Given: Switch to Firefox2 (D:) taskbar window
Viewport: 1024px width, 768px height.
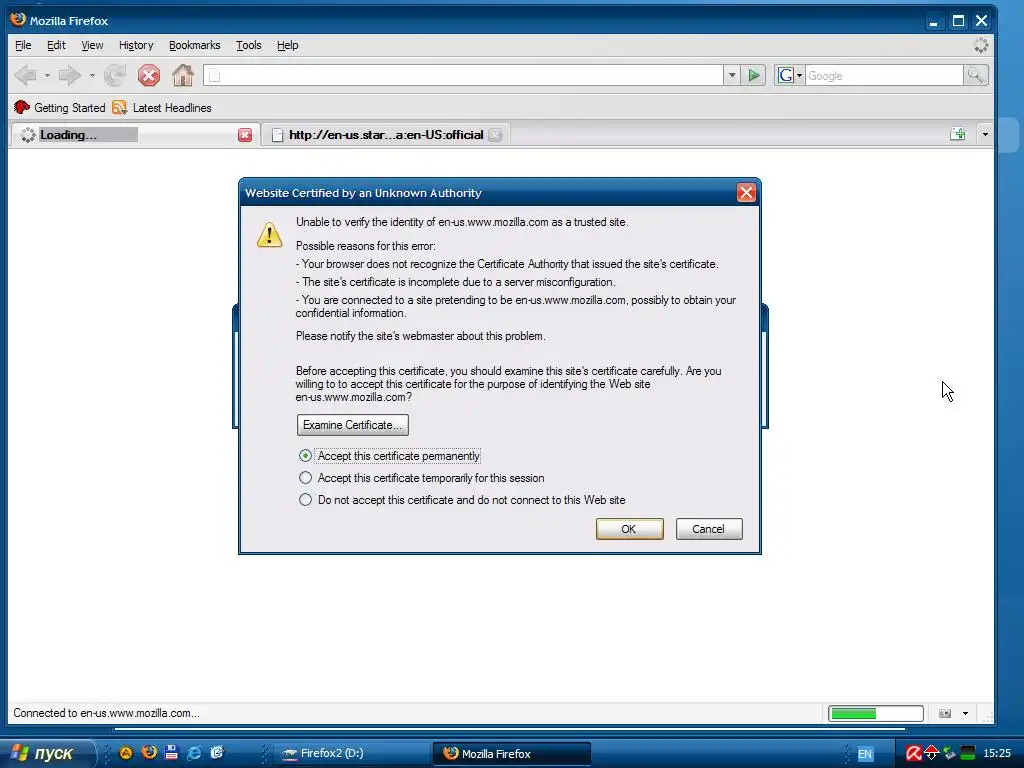Looking at the screenshot, I should [x=350, y=754].
